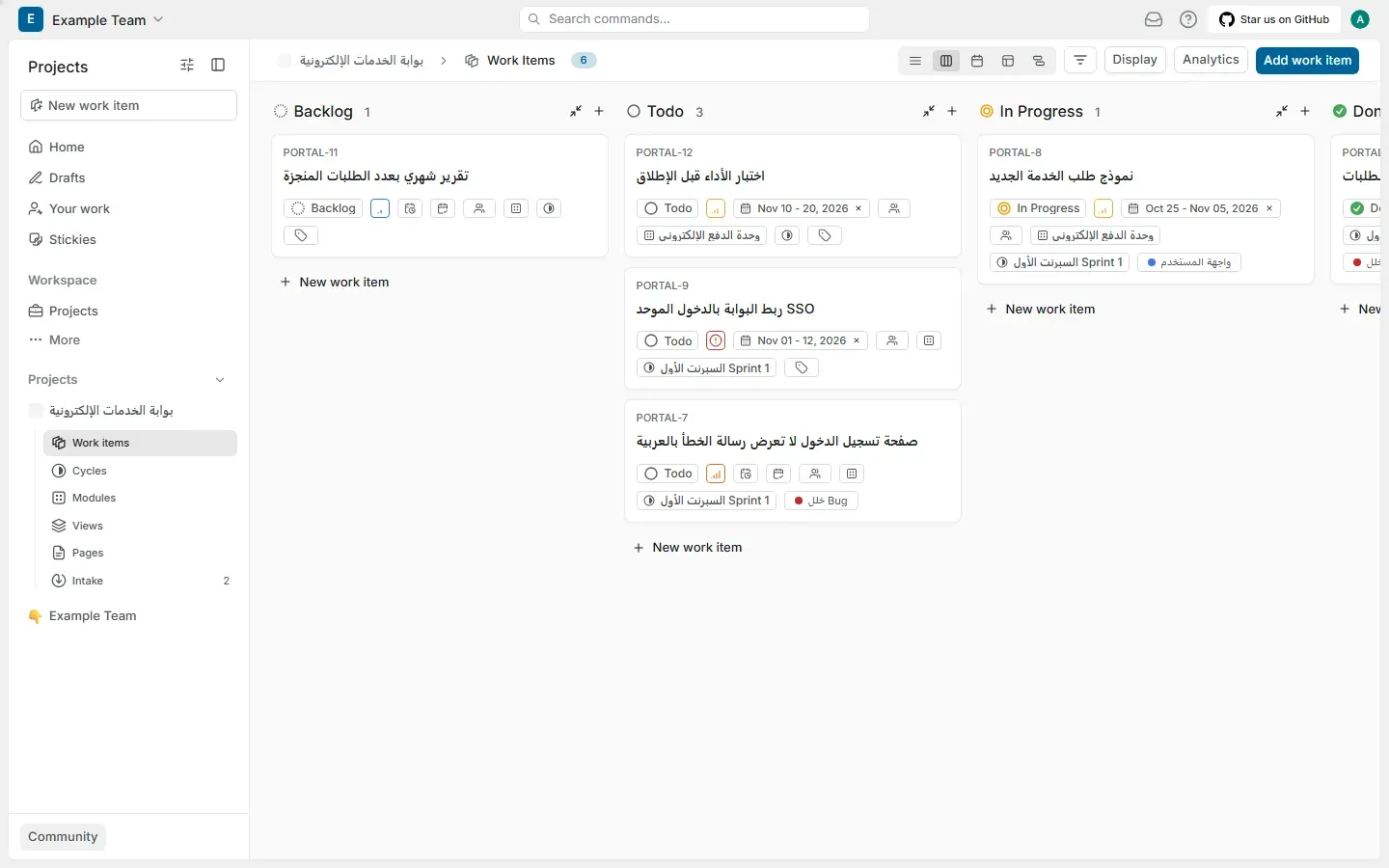Open Todo state dropdown on PORTAL-12

coord(668,208)
